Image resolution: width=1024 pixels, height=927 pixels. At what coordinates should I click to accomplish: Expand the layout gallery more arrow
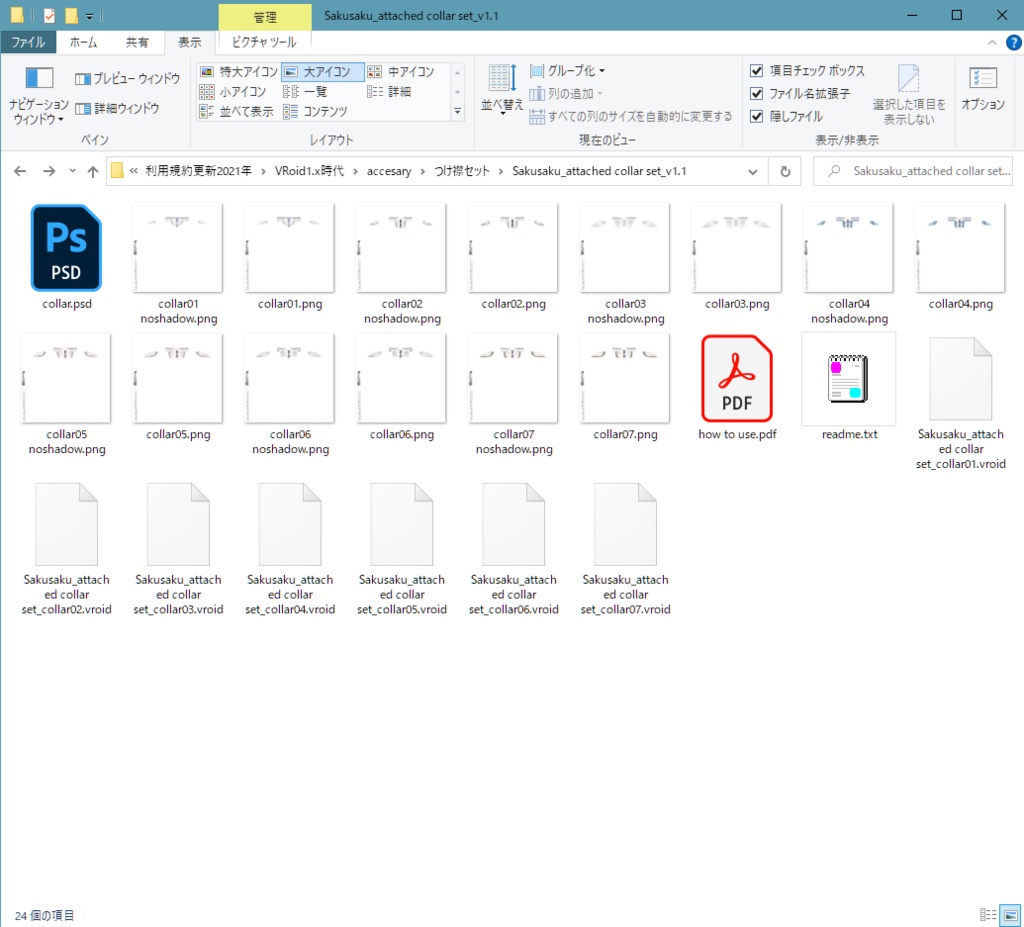click(458, 112)
